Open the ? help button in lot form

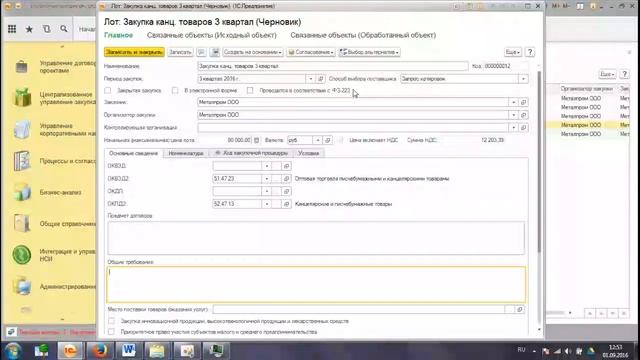(x=530, y=52)
